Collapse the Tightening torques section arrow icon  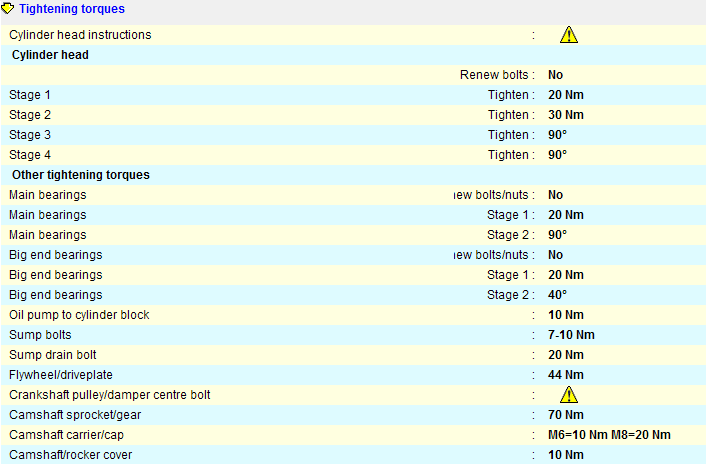(9, 9)
